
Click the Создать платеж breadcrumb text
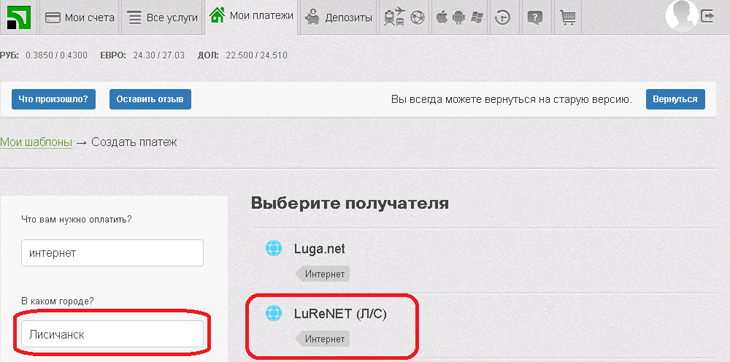tap(134, 142)
